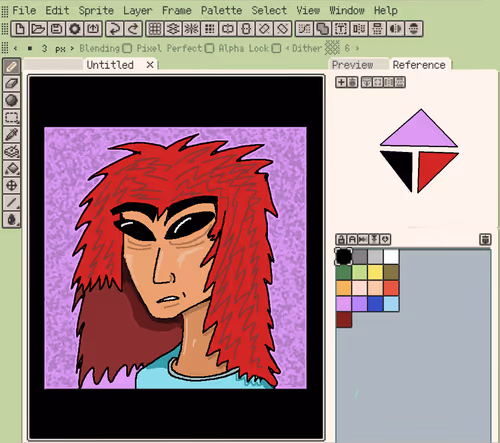500x443 pixels.
Task: Switch to the Preview tab
Action: pos(352,65)
